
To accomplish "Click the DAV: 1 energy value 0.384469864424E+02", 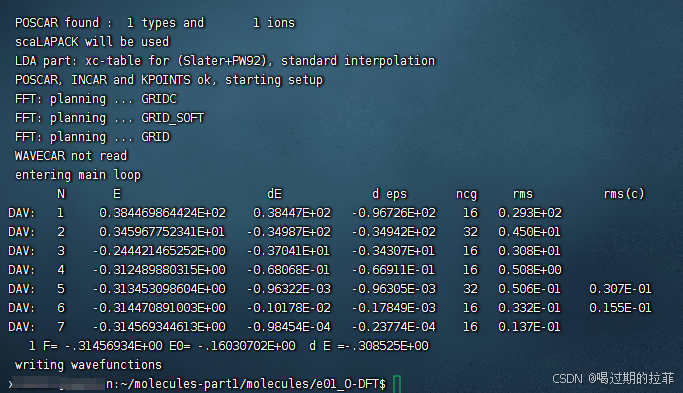I will (162, 213).
